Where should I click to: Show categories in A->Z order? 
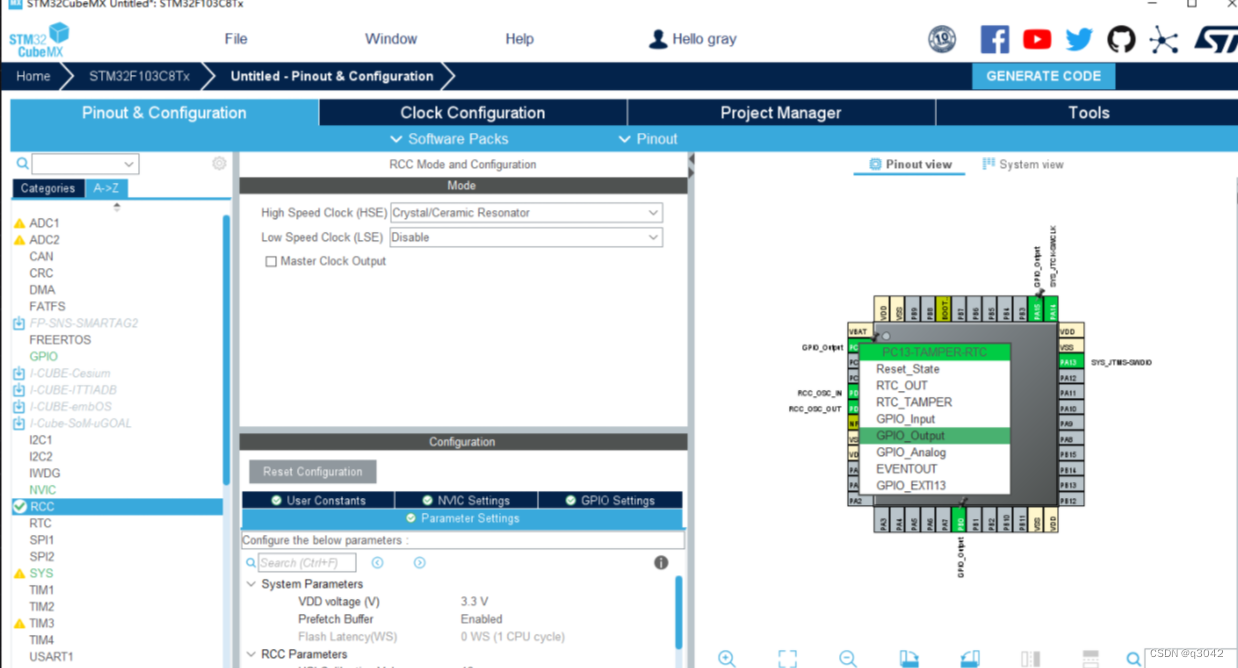[x=106, y=188]
